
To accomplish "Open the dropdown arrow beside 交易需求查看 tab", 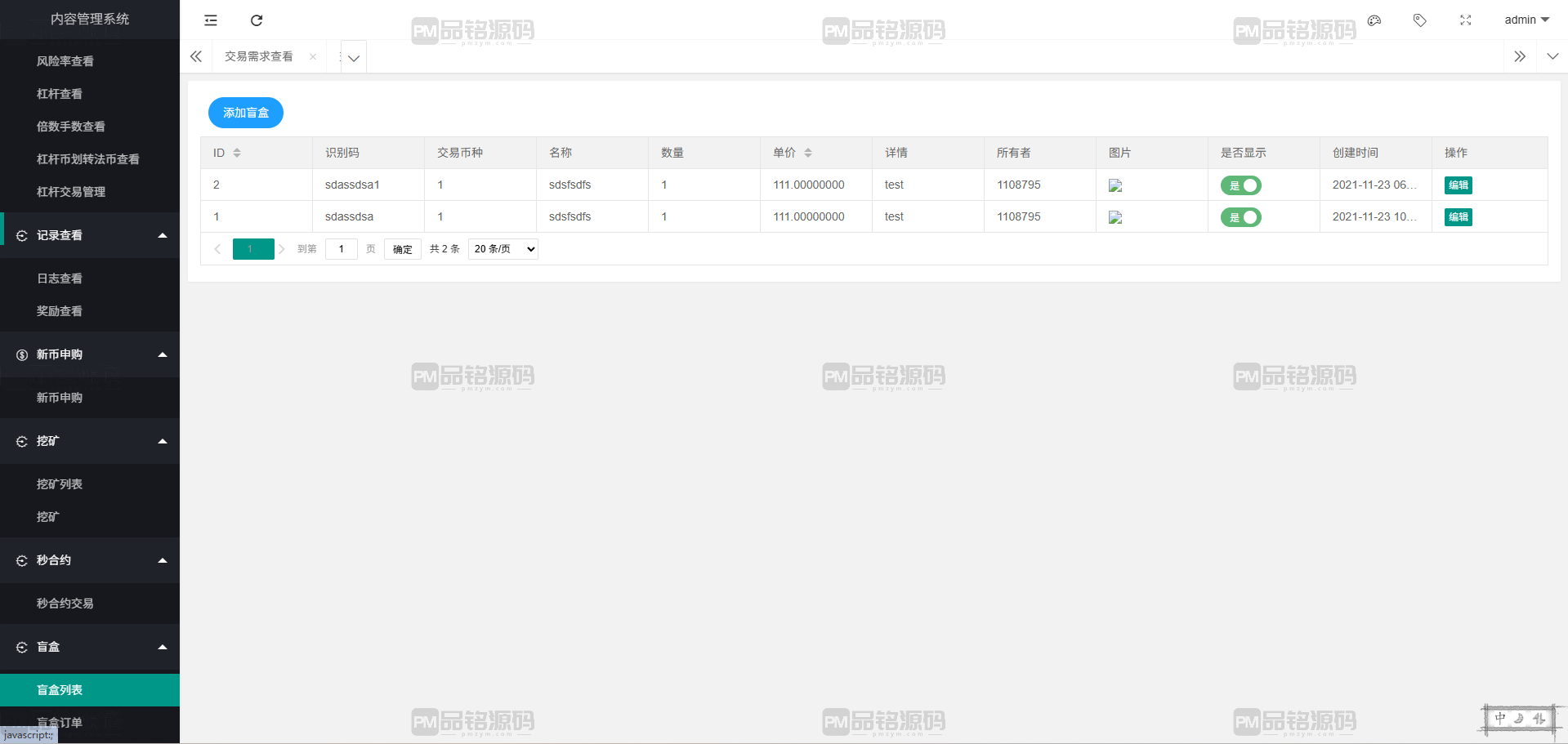I will click(x=354, y=58).
